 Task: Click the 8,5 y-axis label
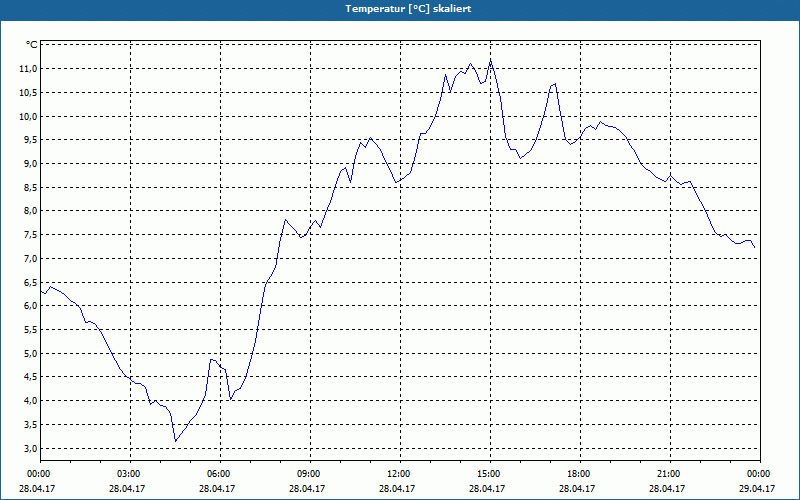[x=31, y=188]
